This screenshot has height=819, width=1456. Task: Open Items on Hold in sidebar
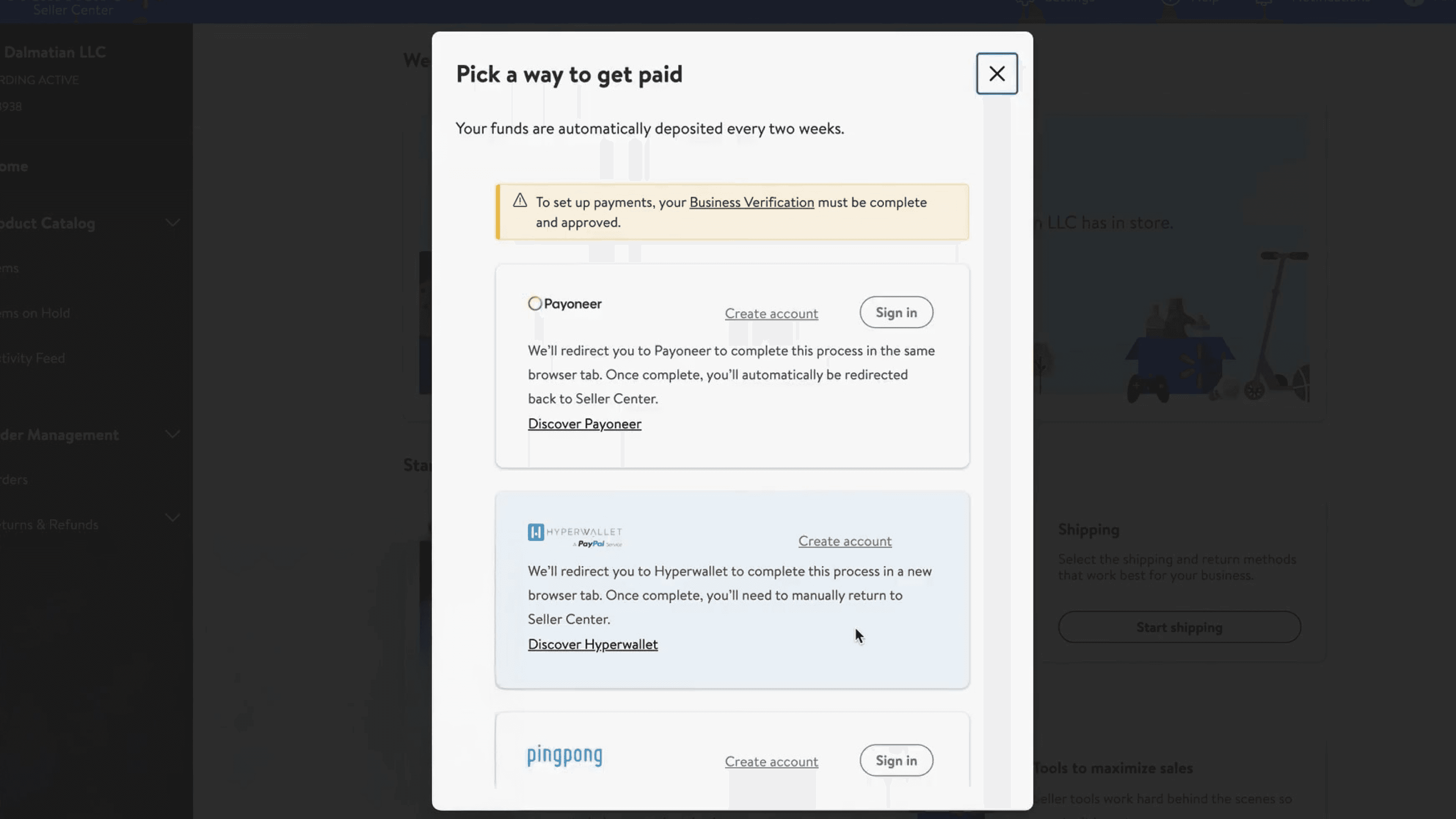[35, 313]
